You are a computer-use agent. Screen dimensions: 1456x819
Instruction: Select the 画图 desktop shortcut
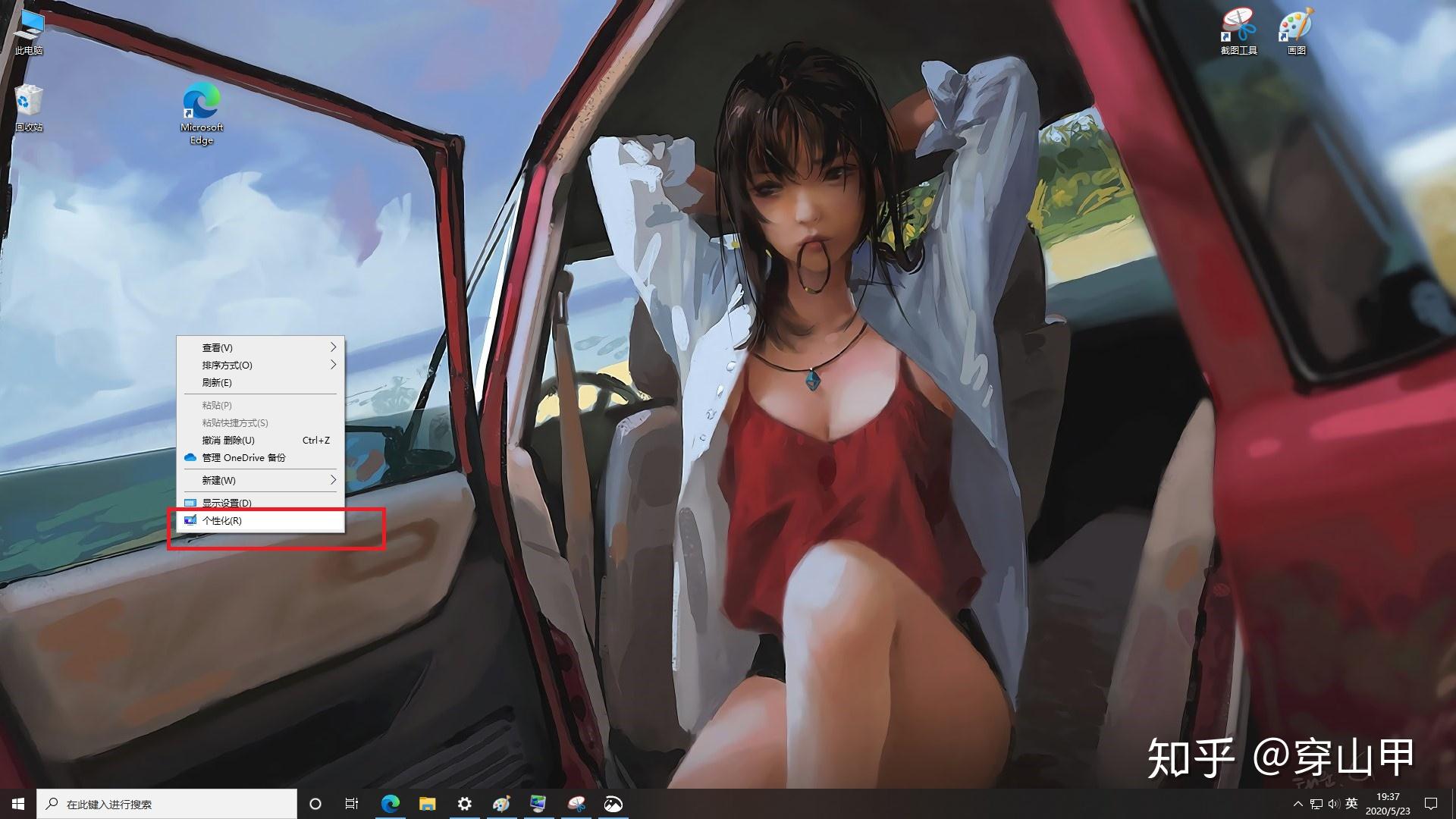click(1297, 32)
